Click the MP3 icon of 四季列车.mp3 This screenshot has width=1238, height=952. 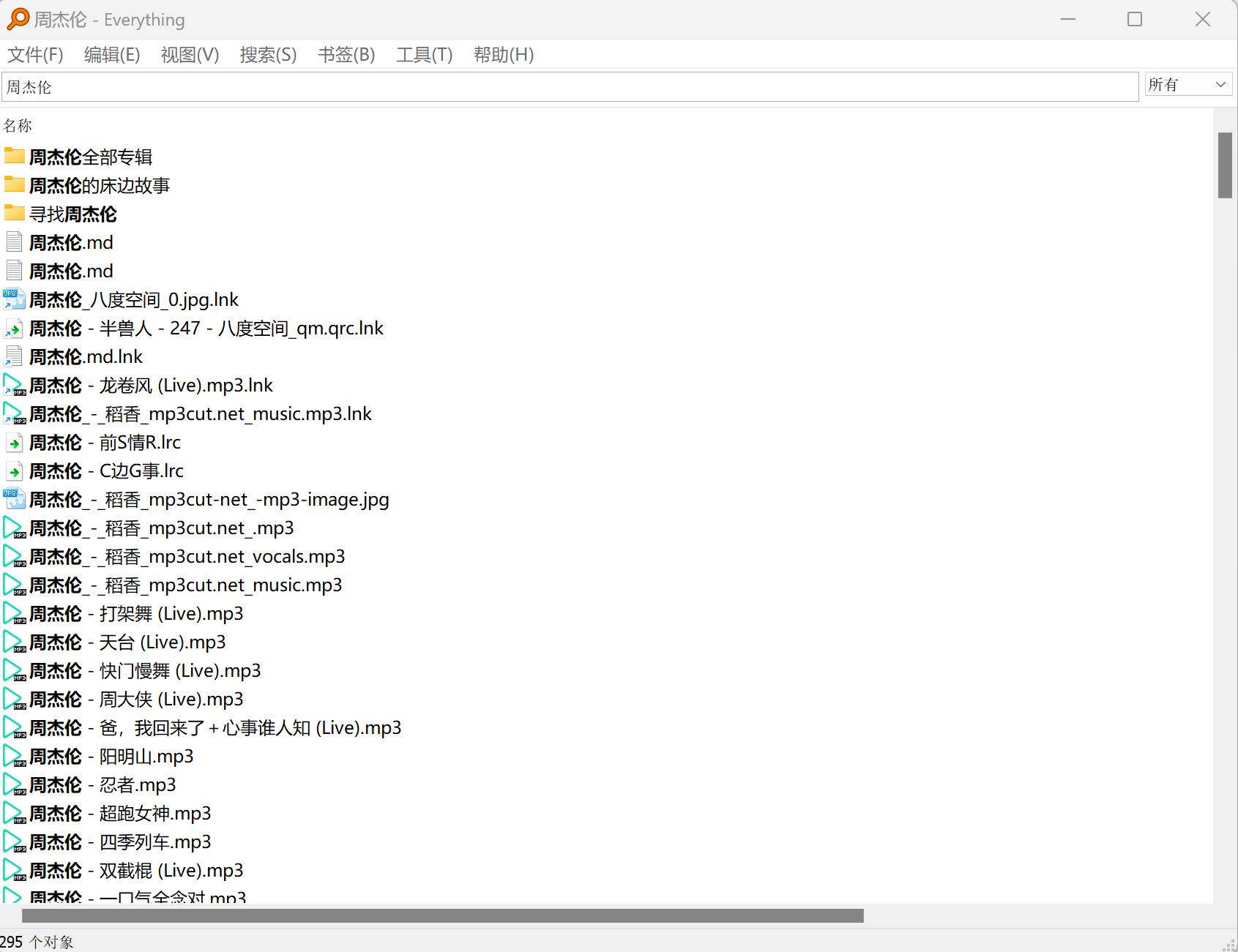click(14, 842)
